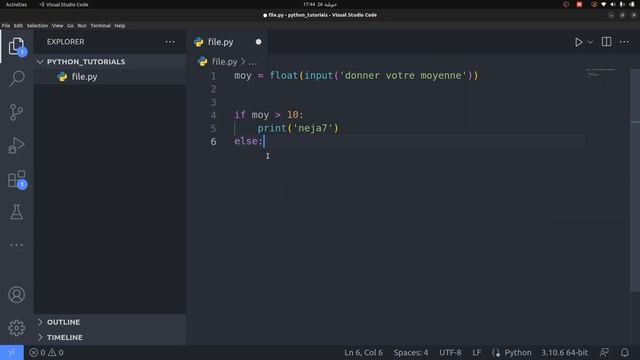Click the unsaved dot on file.py tab
The height and width of the screenshot is (360, 640).
pos(258,42)
